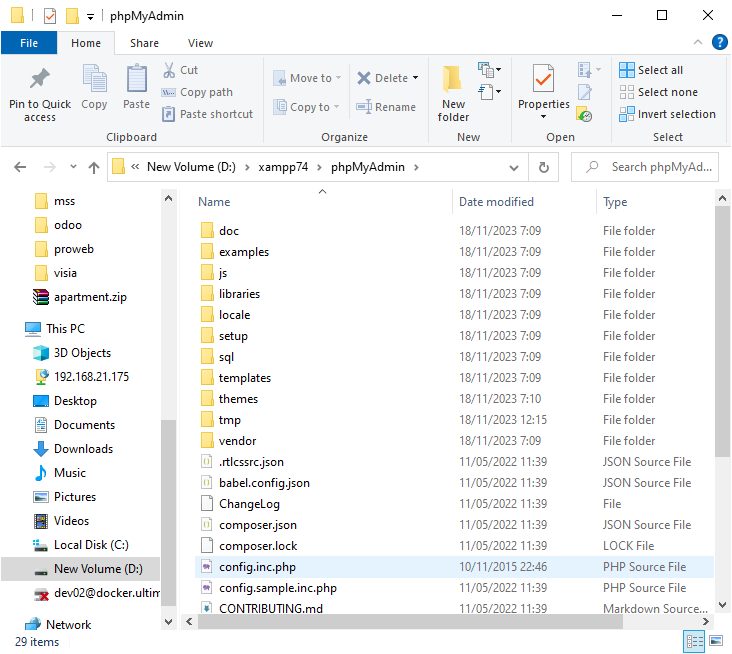This screenshot has width=732, height=654.
Task: Expand Delete dropdown arrow
Action: pos(415,78)
